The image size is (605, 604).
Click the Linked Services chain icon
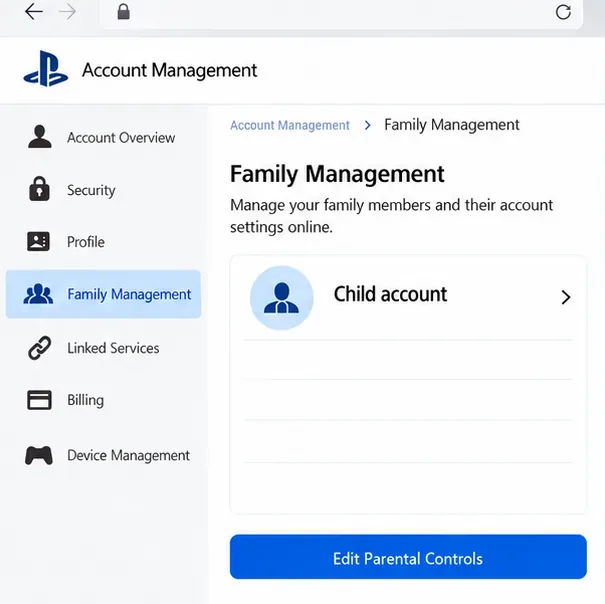tap(39, 348)
